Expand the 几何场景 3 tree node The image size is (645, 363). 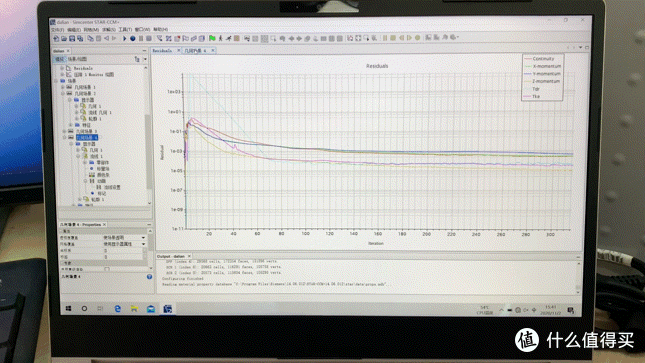pyautogui.click(x=65, y=131)
